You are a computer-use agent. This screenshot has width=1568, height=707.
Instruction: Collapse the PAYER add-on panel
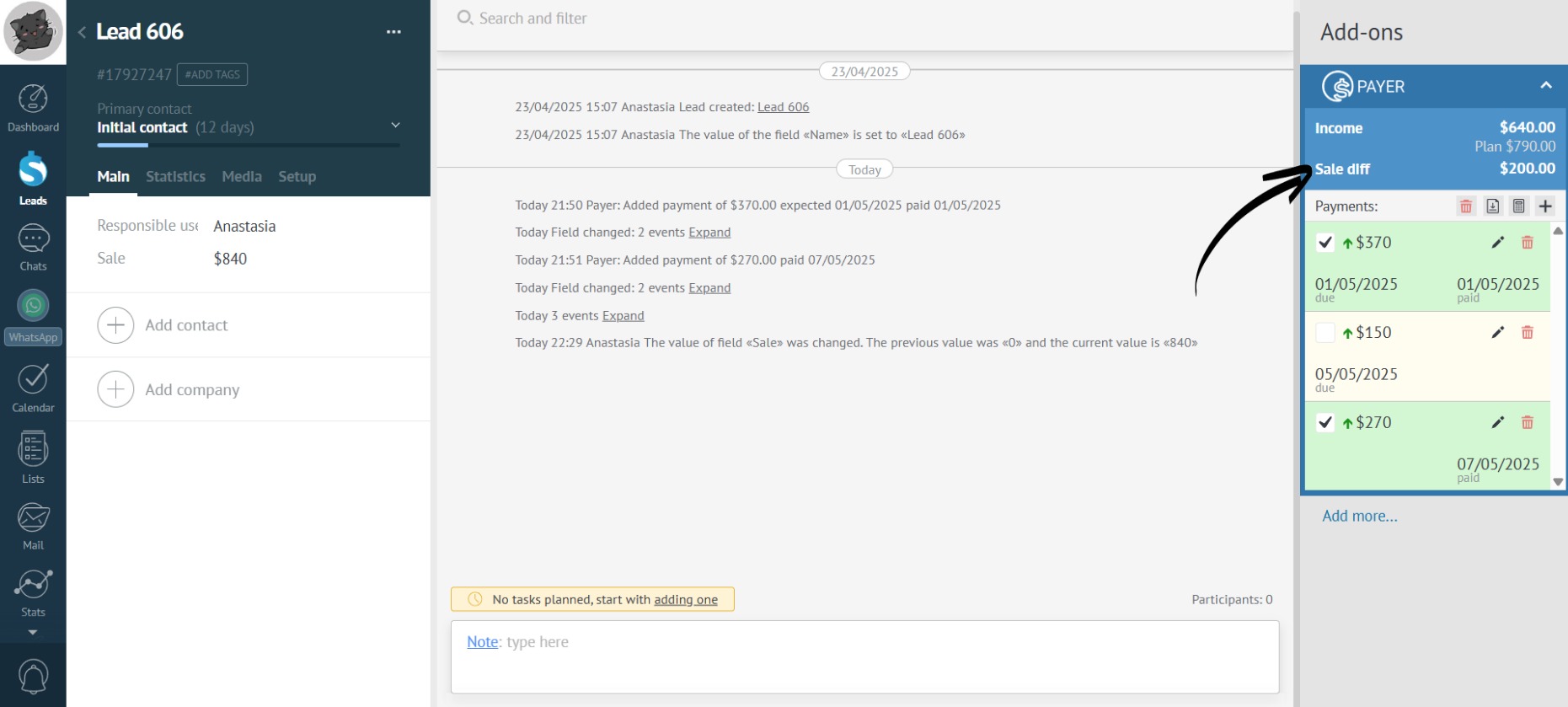[x=1545, y=86]
